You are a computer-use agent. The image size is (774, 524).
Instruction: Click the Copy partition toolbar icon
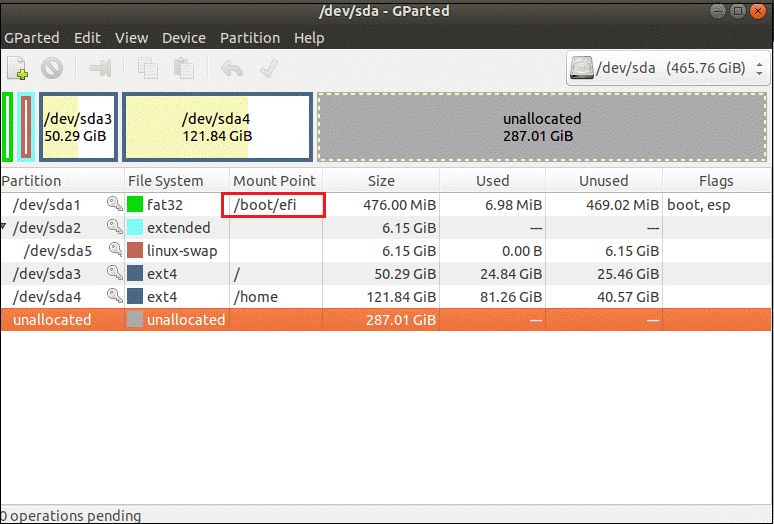[x=147, y=68]
